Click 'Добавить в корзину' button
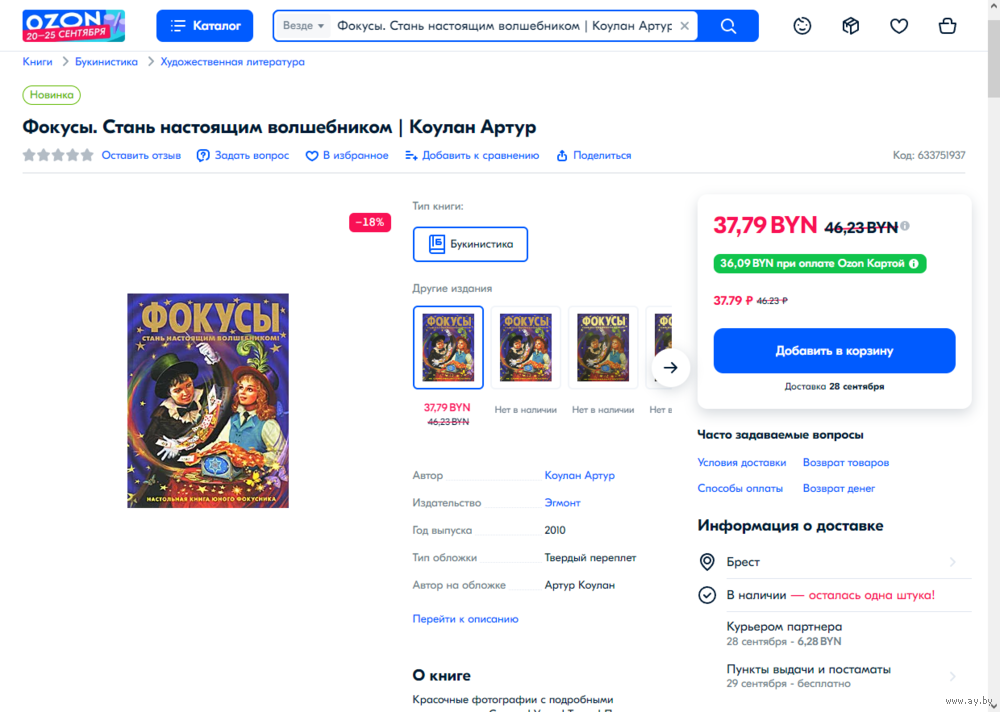The width and height of the screenshot is (1000, 712). [834, 351]
